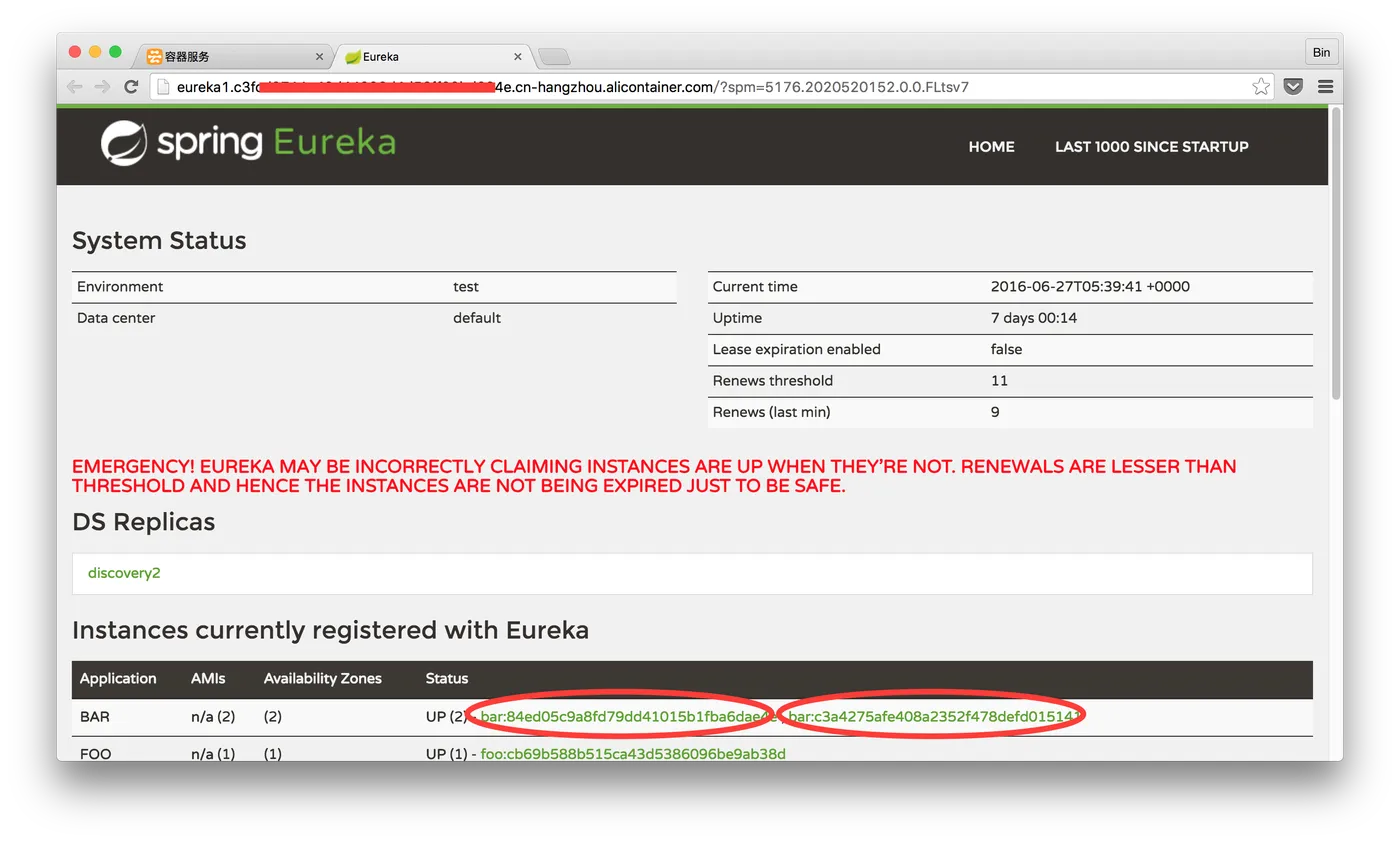Close the 容器服务 tab
This screenshot has height=842, width=1400.
click(x=320, y=57)
